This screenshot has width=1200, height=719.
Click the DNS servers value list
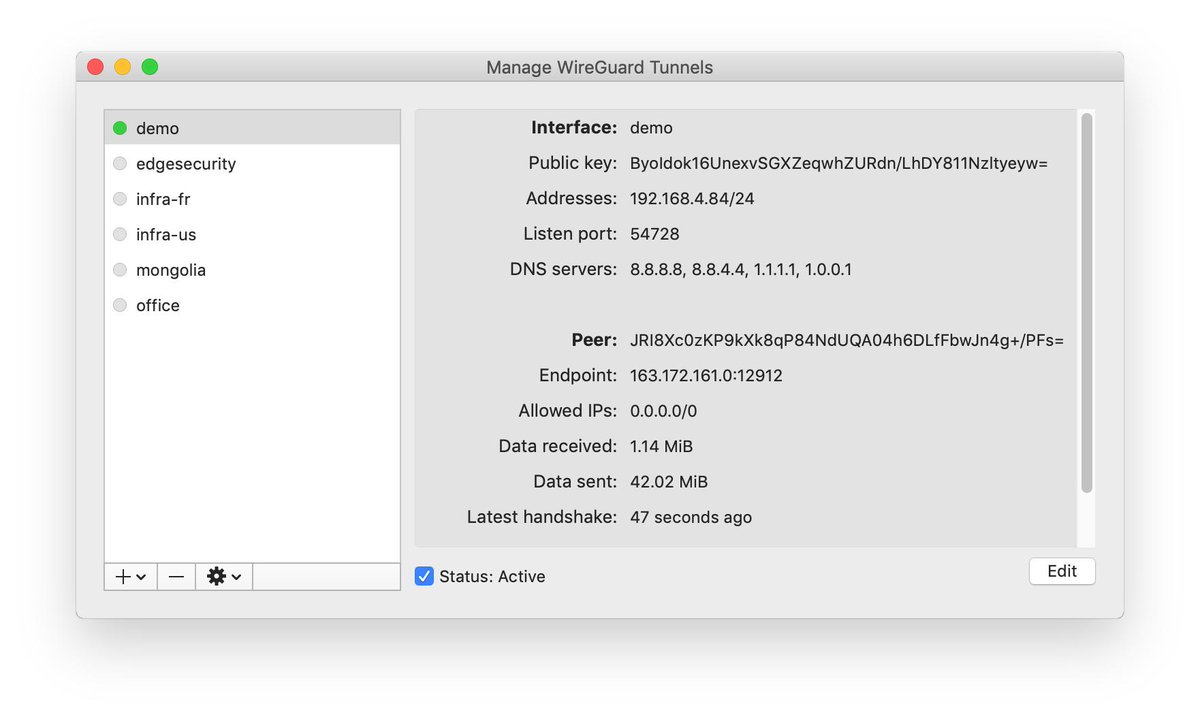tap(741, 270)
